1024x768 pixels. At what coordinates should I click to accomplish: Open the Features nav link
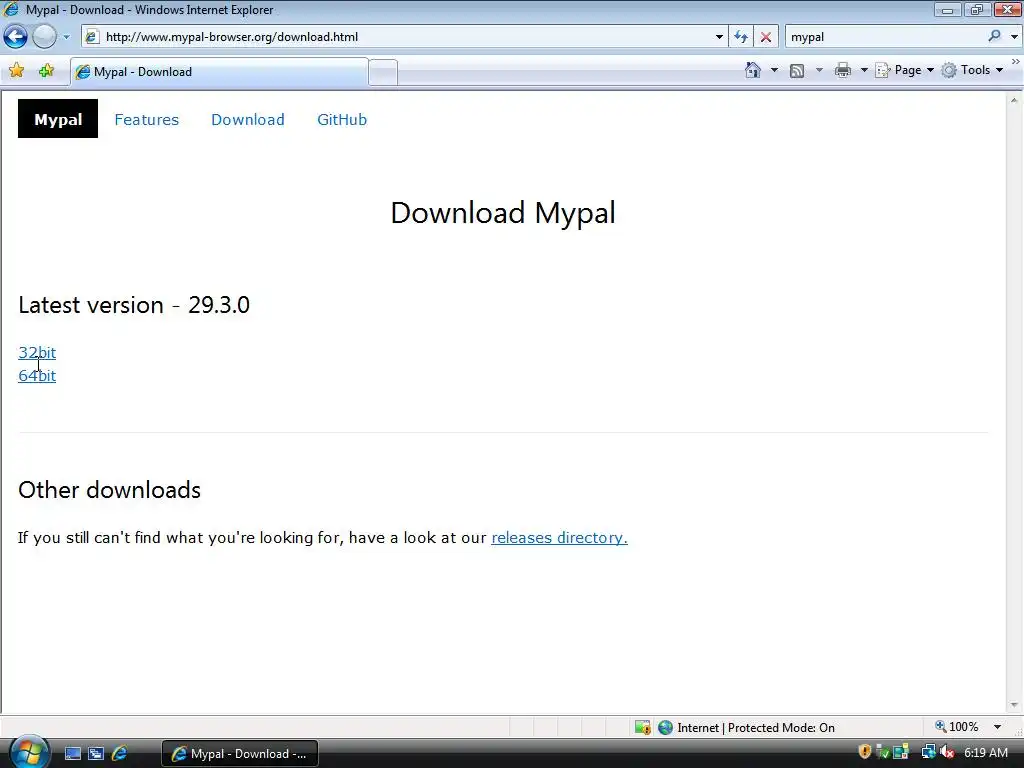click(146, 120)
